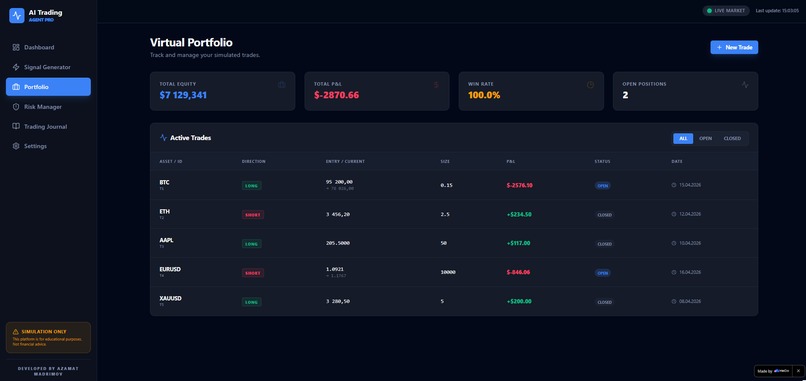Viewport: 806px width, 381px height.
Task: Click the ASSET / ID column header
Action: coord(171,161)
